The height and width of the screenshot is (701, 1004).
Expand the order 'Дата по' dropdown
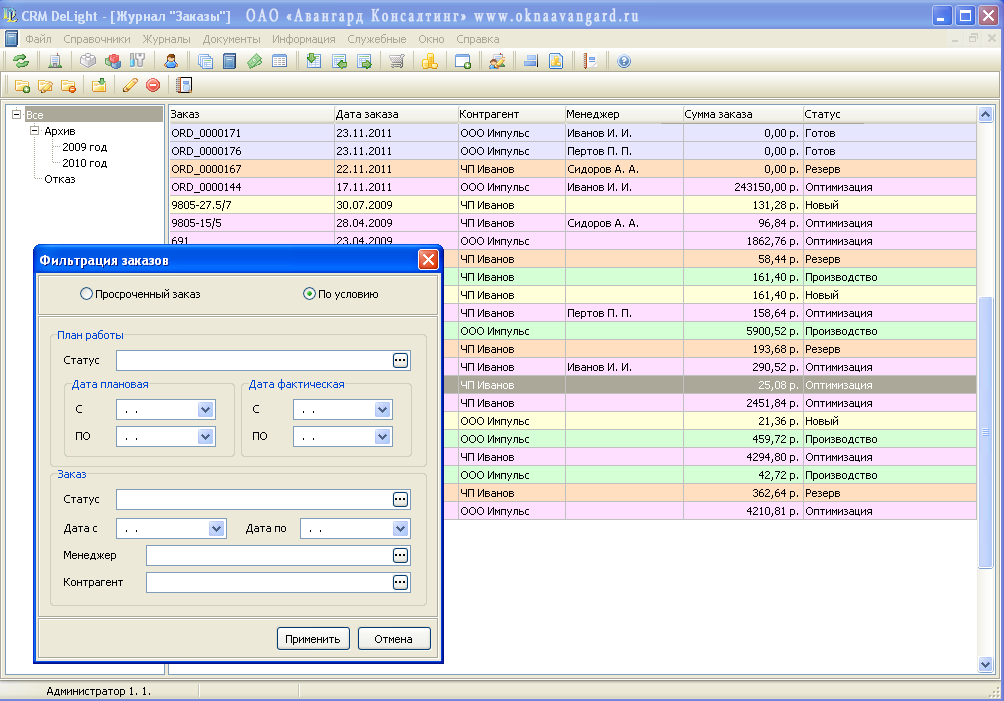400,528
